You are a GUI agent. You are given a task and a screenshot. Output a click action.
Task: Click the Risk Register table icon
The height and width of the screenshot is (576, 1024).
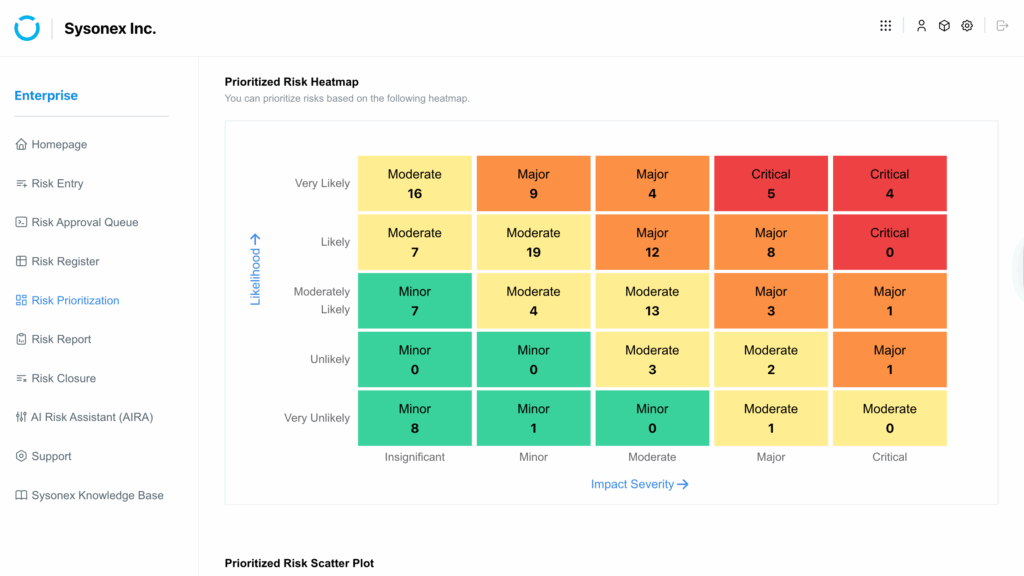22,261
